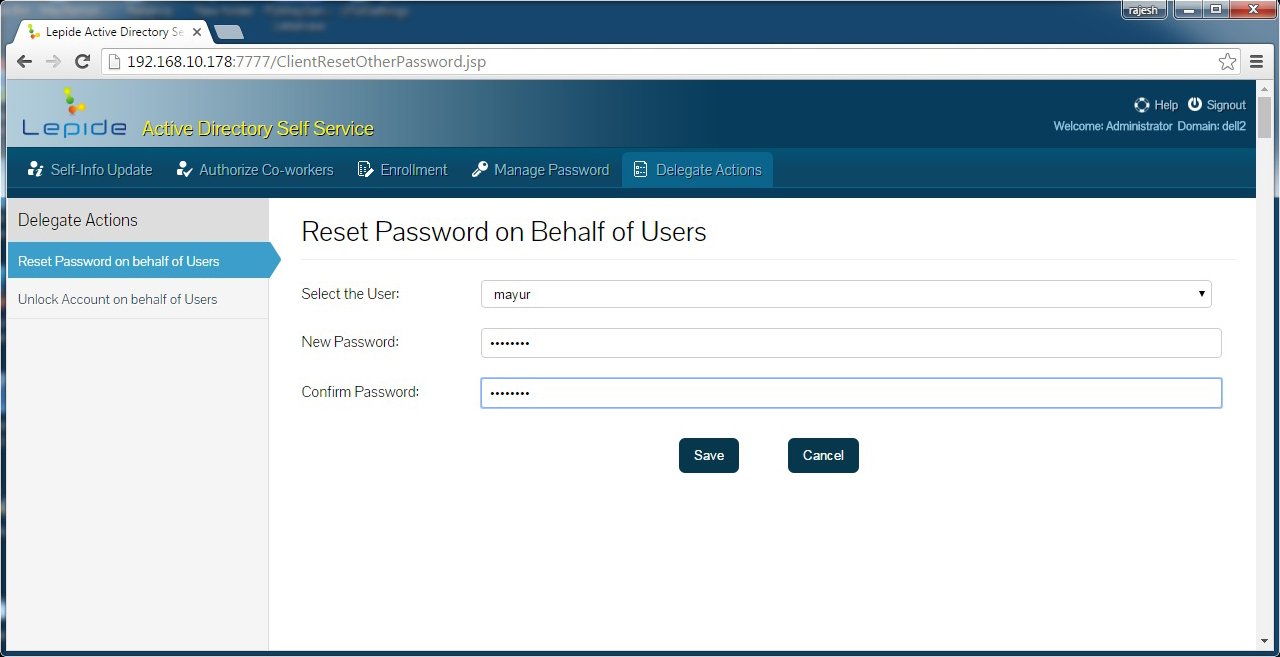Click the Self-Info Update icon
The height and width of the screenshot is (657, 1280).
click(36, 170)
